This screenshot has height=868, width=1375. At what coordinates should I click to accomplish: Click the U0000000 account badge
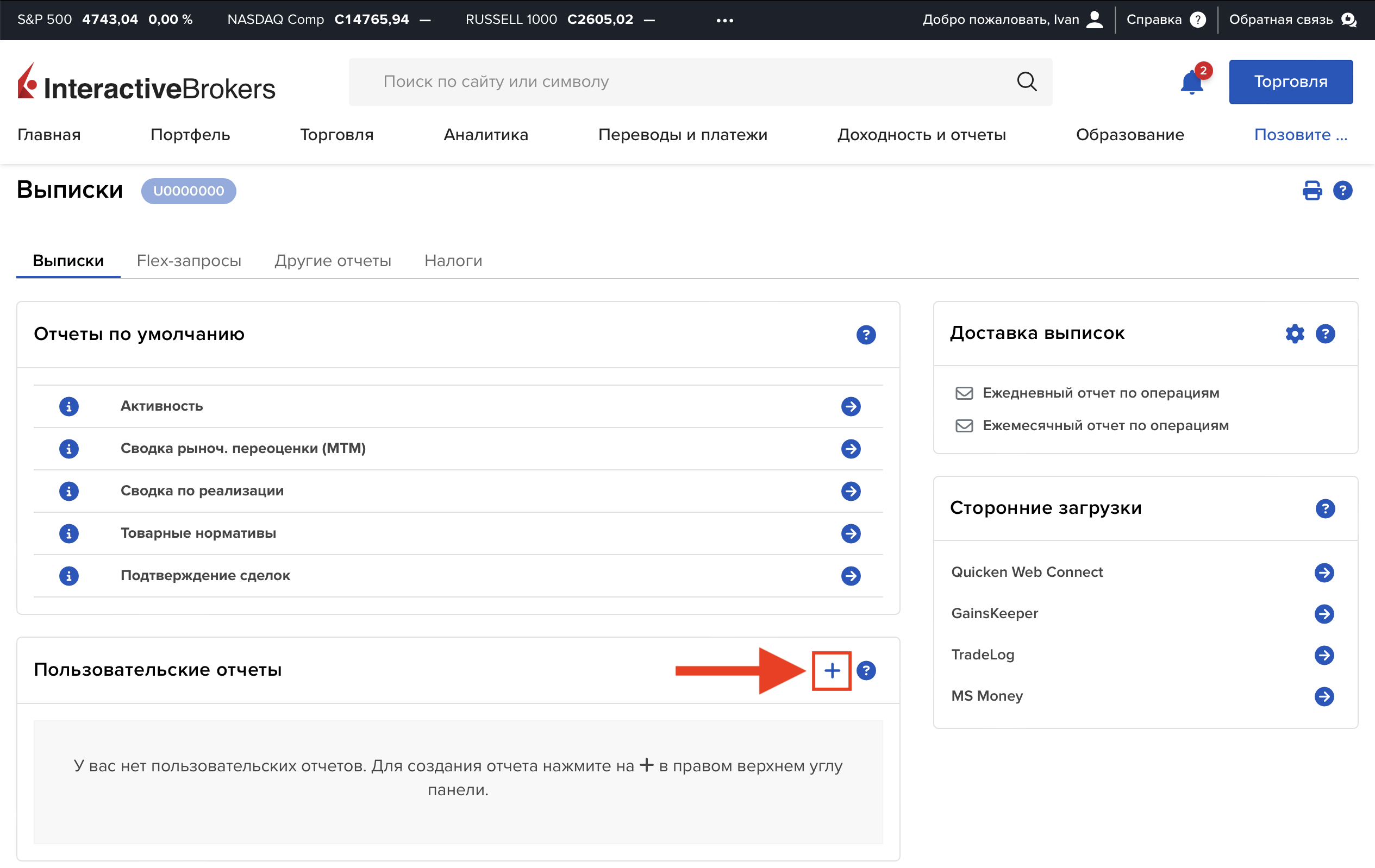[189, 191]
